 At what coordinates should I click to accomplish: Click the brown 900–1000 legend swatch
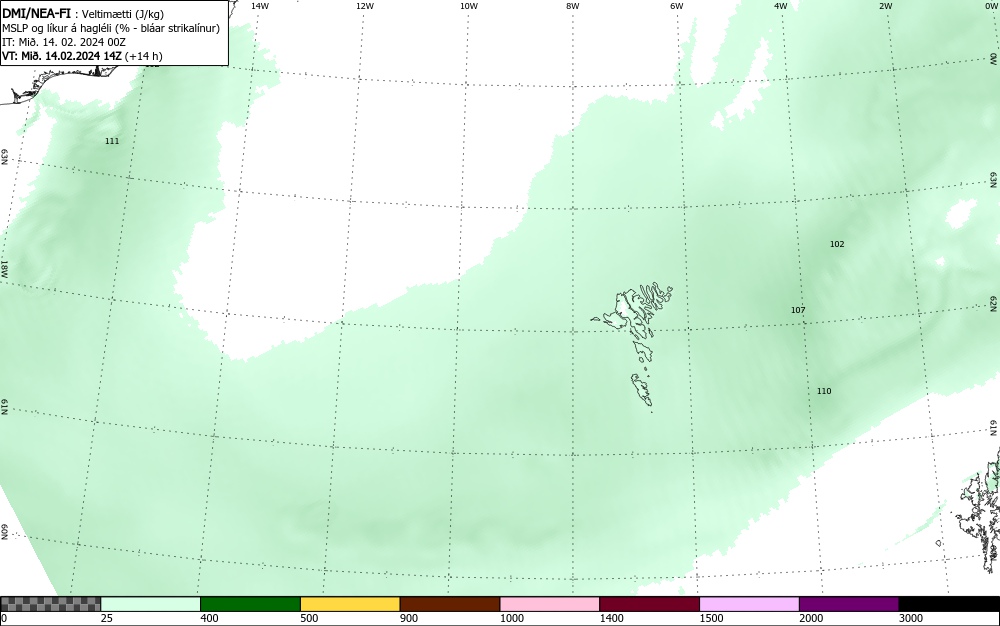pos(450,604)
